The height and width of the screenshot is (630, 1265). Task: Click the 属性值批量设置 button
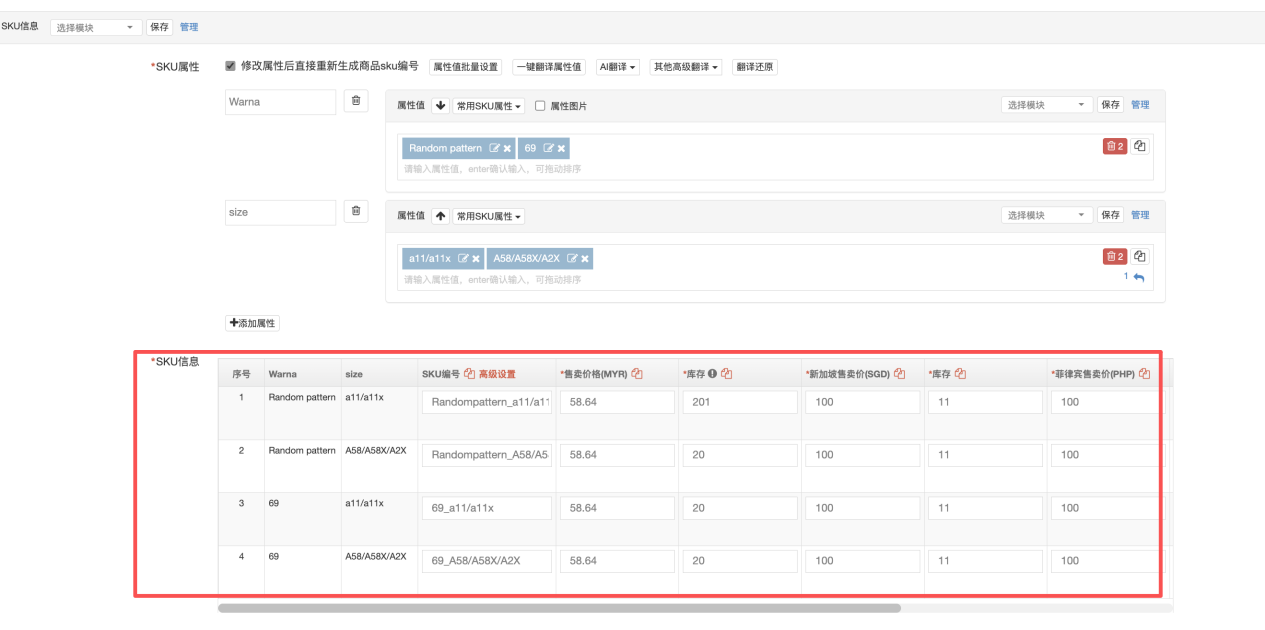coord(464,67)
